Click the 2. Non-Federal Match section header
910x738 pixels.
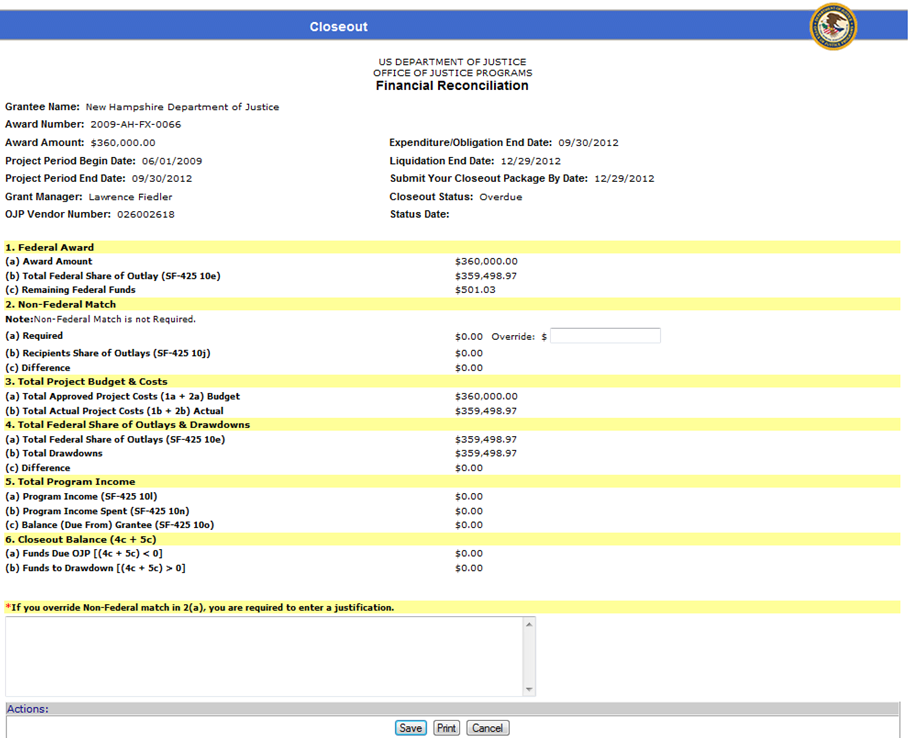(61, 304)
